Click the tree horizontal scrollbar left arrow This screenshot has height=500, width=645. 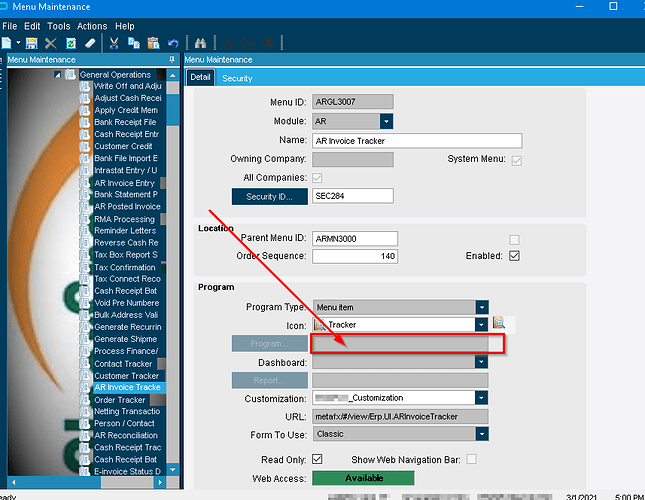[x=13, y=482]
